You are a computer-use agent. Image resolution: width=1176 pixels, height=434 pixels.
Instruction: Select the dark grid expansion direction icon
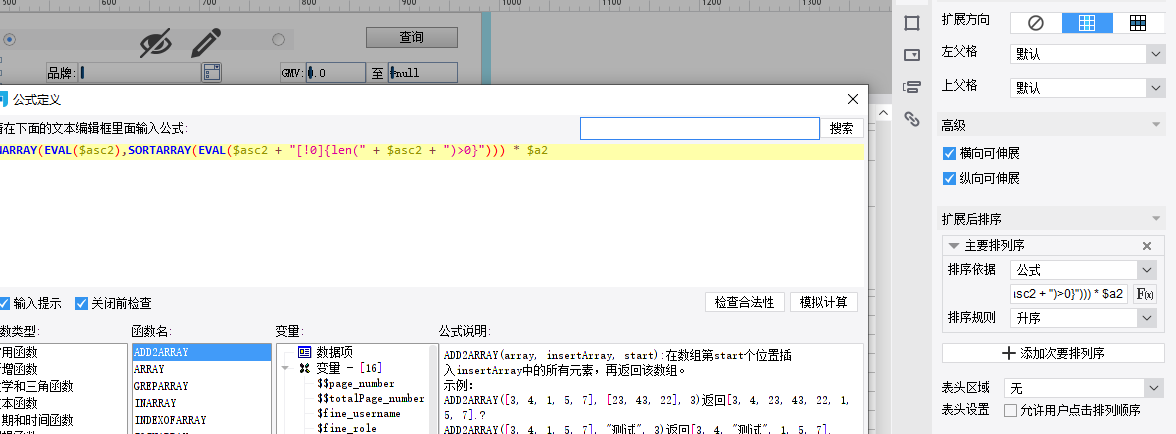[x=1138, y=22]
